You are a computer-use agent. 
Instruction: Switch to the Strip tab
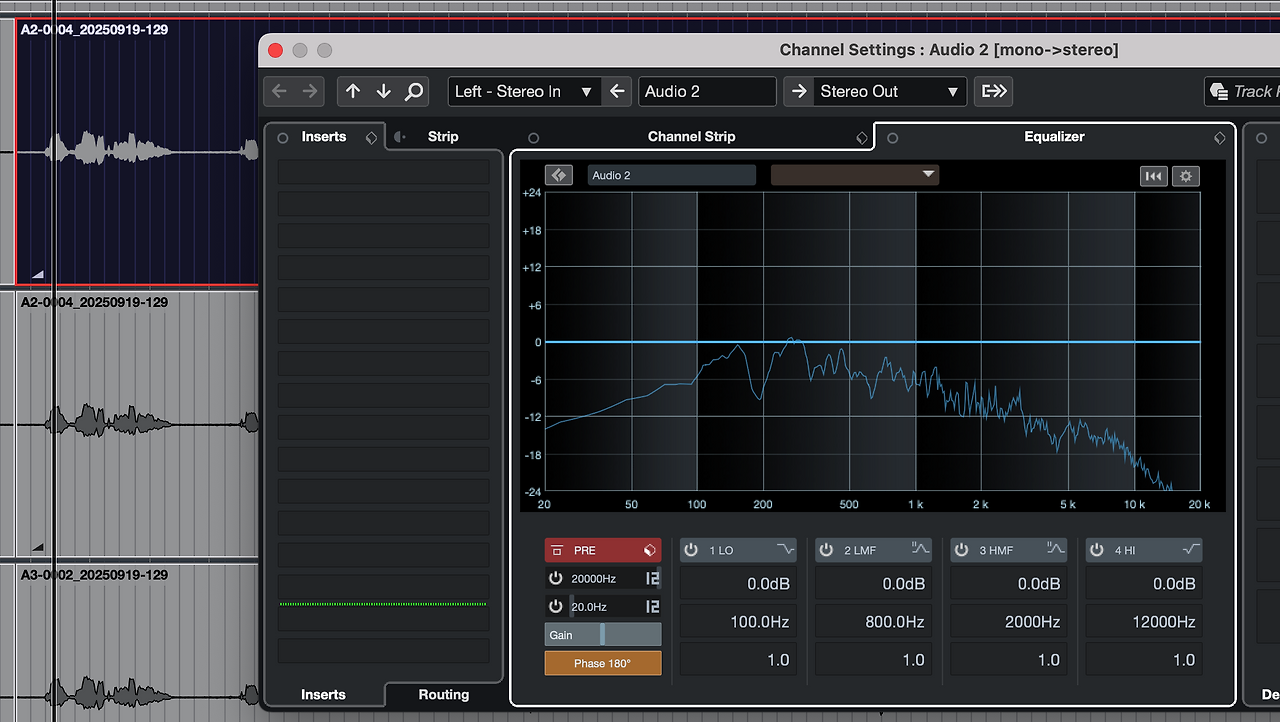pos(443,137)
